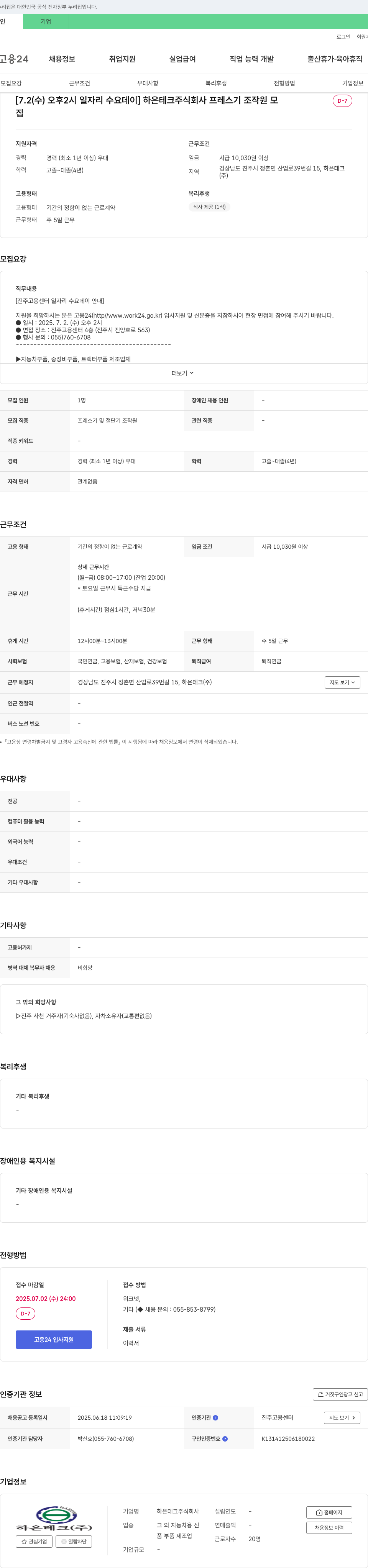Click the 하은테크(주) company logo

(x=54, y=1519)
